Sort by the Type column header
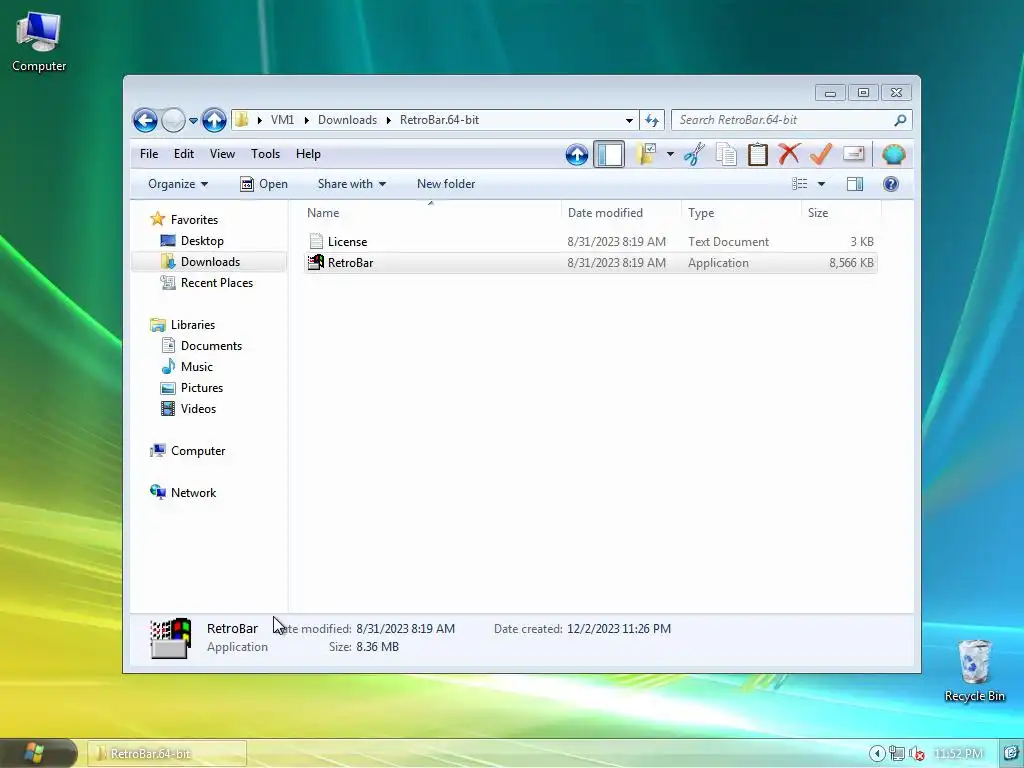The height and width of the screenshot is (768, 1024). click(741, 213)
